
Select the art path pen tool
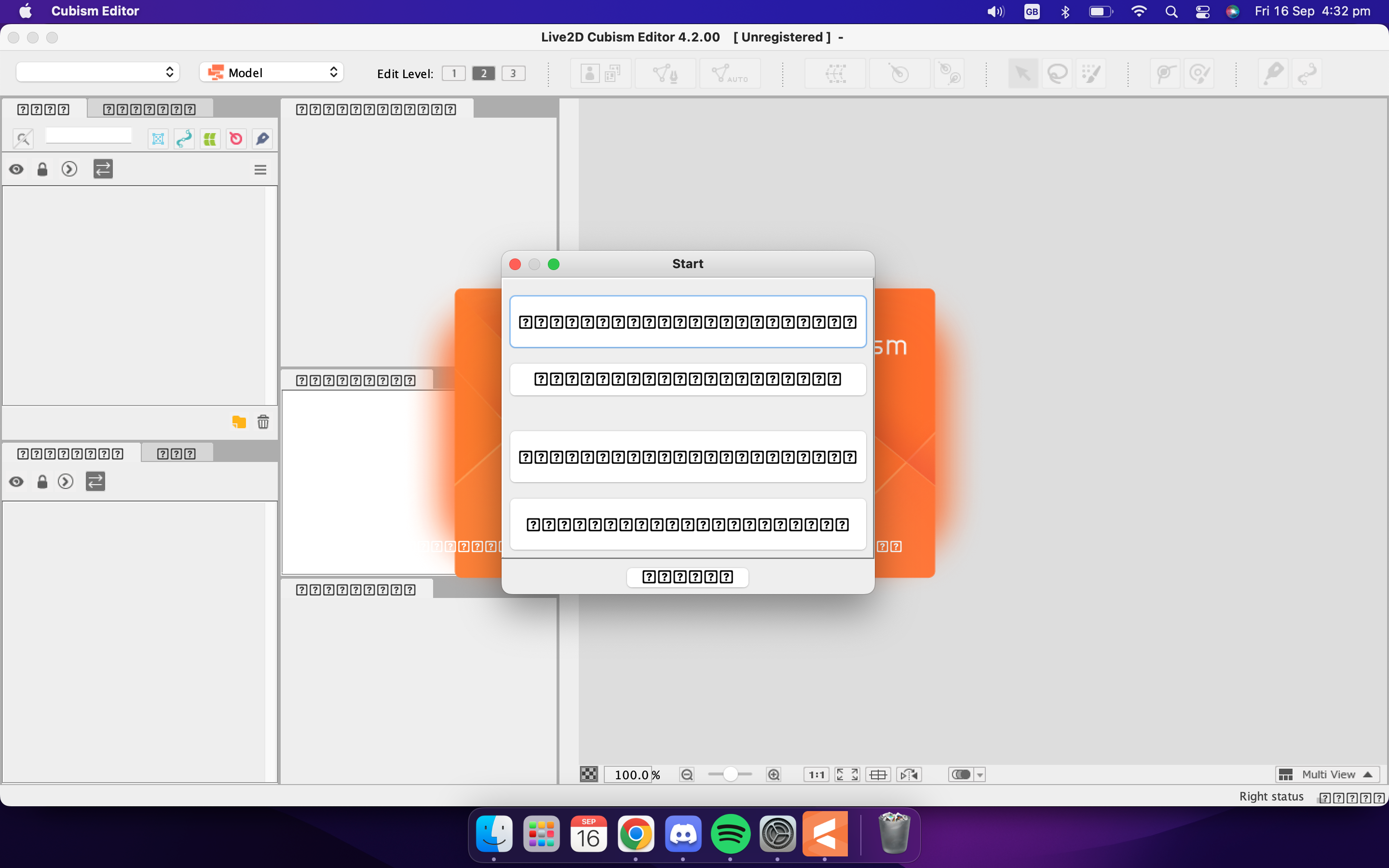(x=1273, y=73)
